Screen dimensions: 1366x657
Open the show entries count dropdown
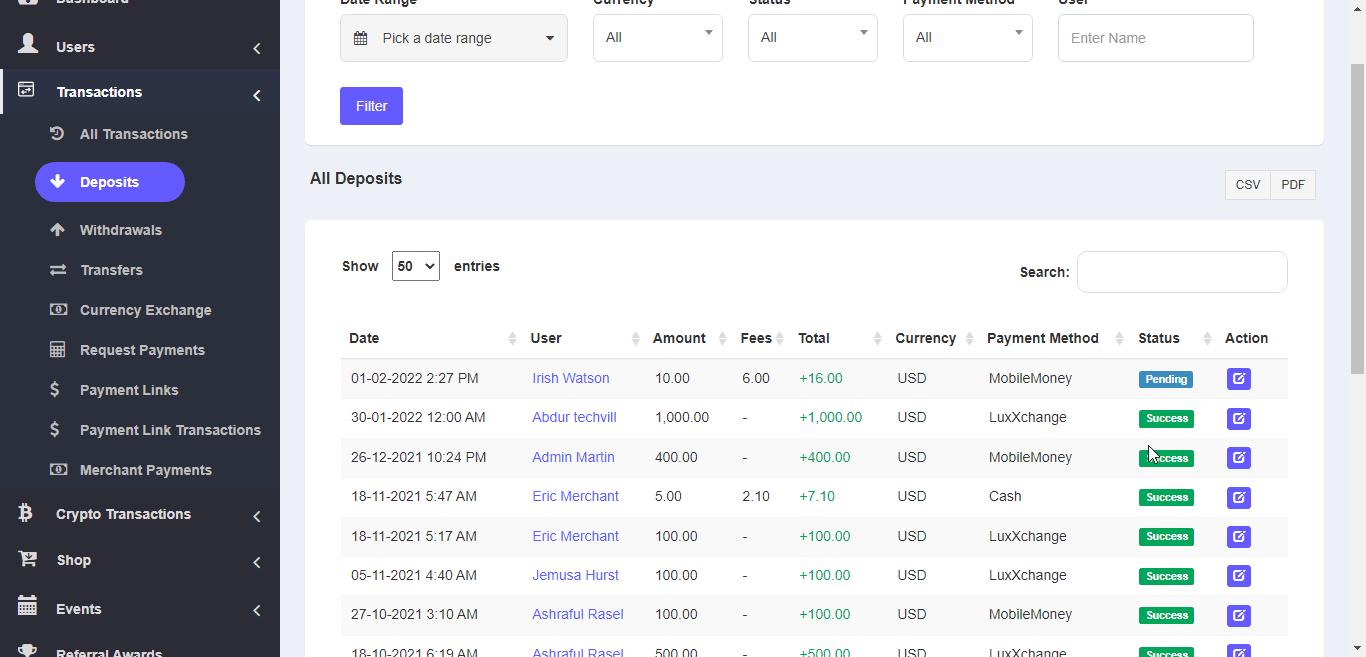pos(415,266)
